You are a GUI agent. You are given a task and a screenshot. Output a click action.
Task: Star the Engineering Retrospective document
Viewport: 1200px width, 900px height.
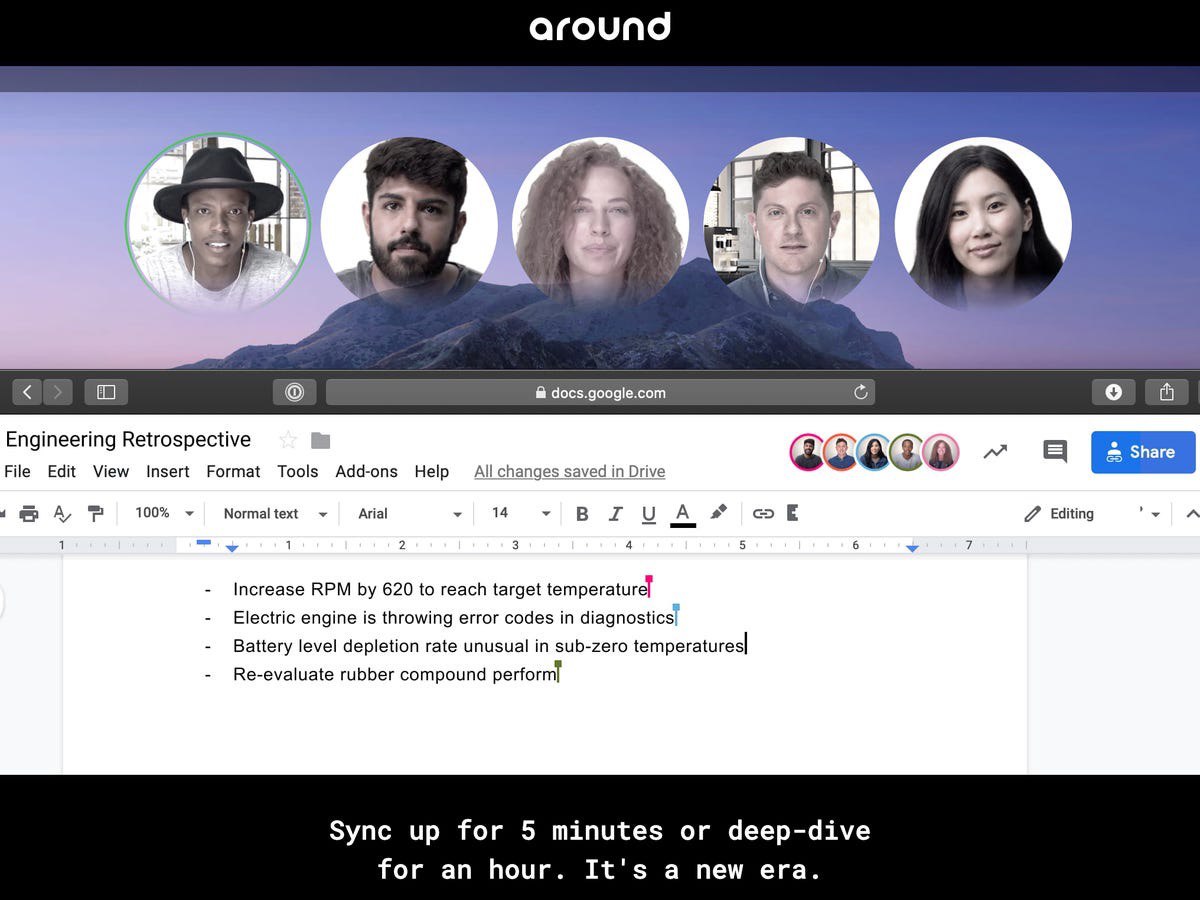coord(288,440)
